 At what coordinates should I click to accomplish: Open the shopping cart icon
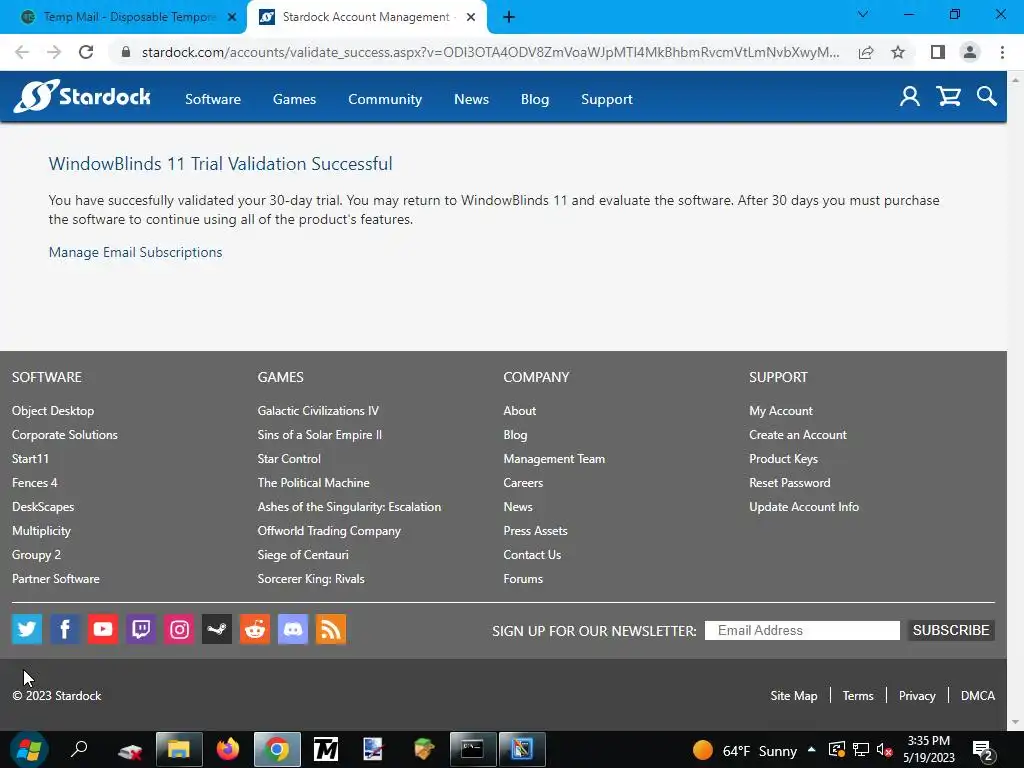point(948,97)
